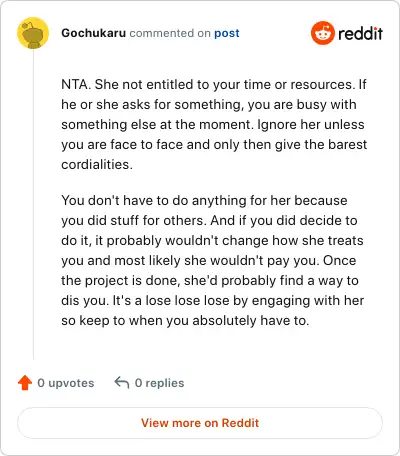Click the "View more on Reddit" button

click(200, 423)
